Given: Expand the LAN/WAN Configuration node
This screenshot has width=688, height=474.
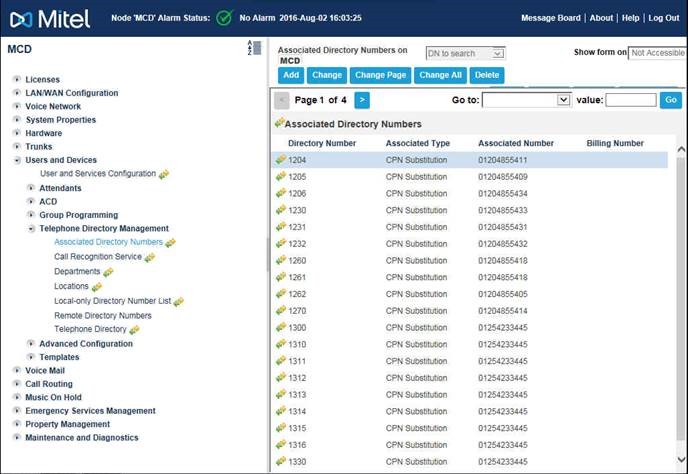Looking at the screenshot, I should [x=17, y=93].
